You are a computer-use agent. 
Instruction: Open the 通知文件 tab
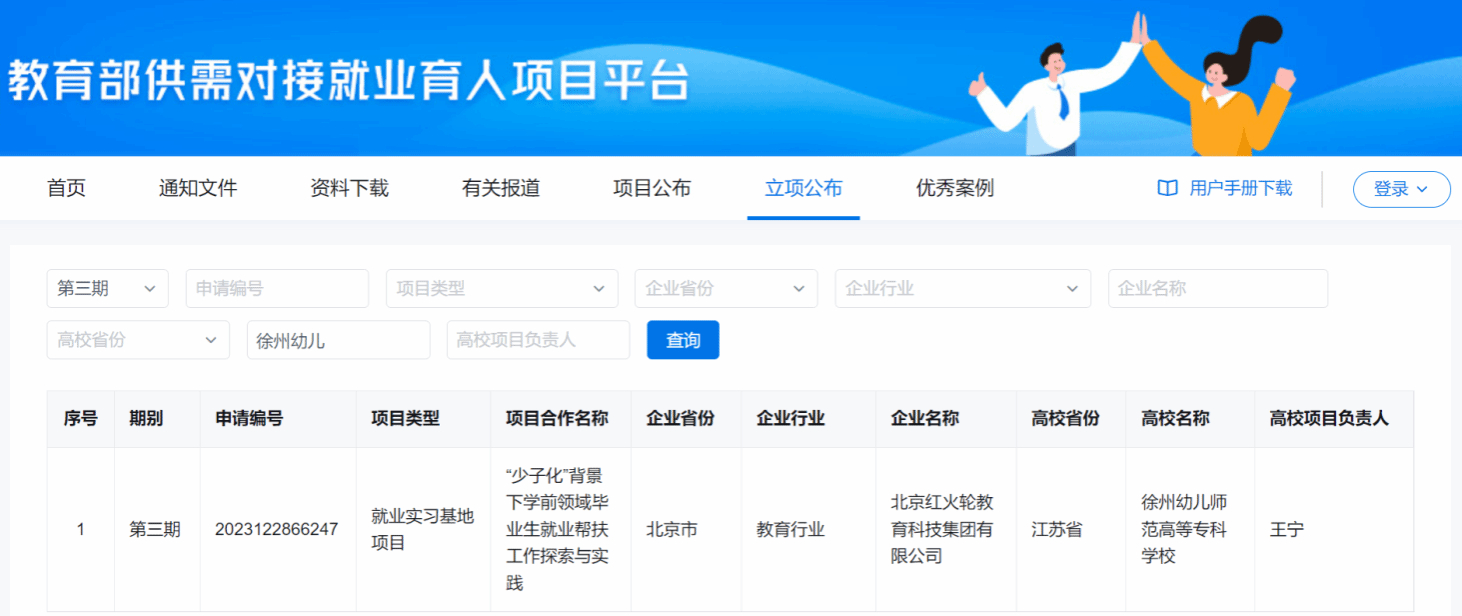click(198, 188)
